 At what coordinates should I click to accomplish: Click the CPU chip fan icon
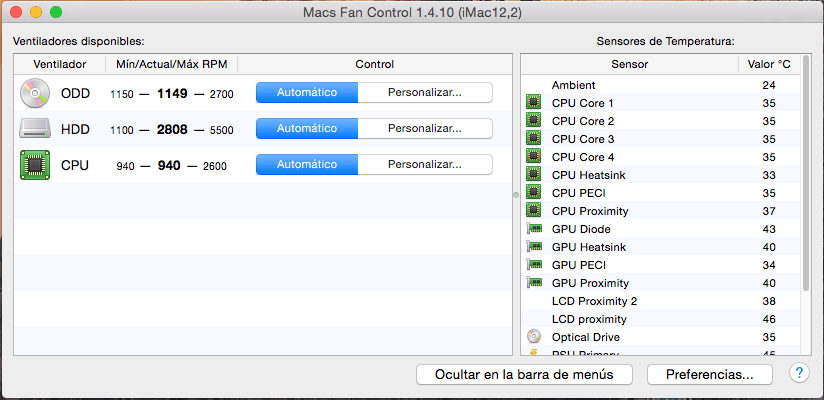35,165
